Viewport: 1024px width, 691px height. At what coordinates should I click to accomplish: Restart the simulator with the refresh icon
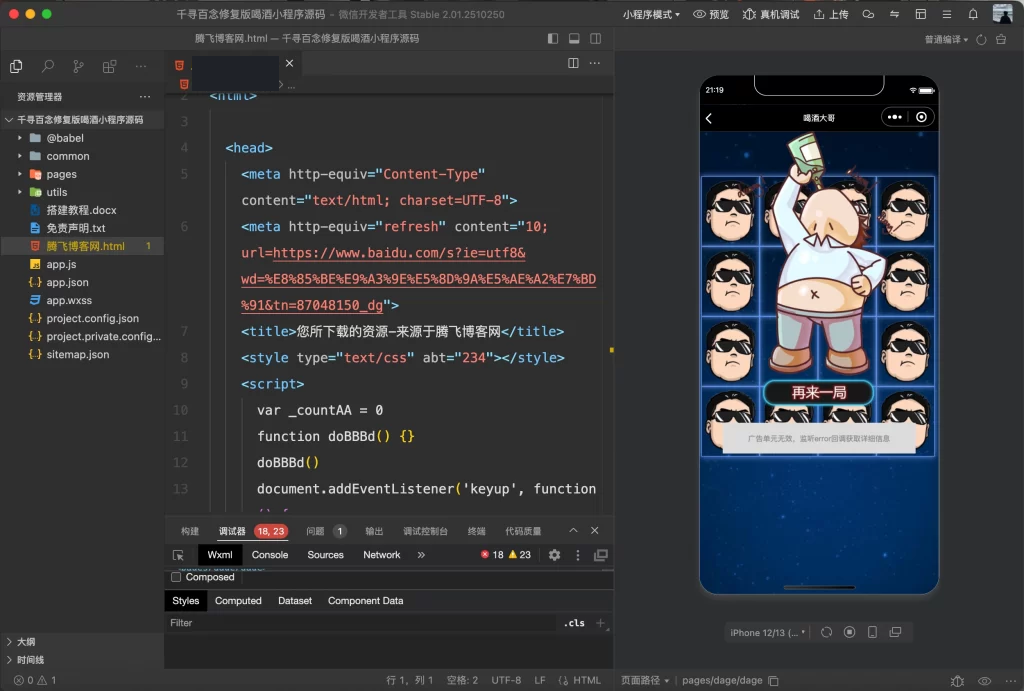pyautogui.click(x=827, y=632)
